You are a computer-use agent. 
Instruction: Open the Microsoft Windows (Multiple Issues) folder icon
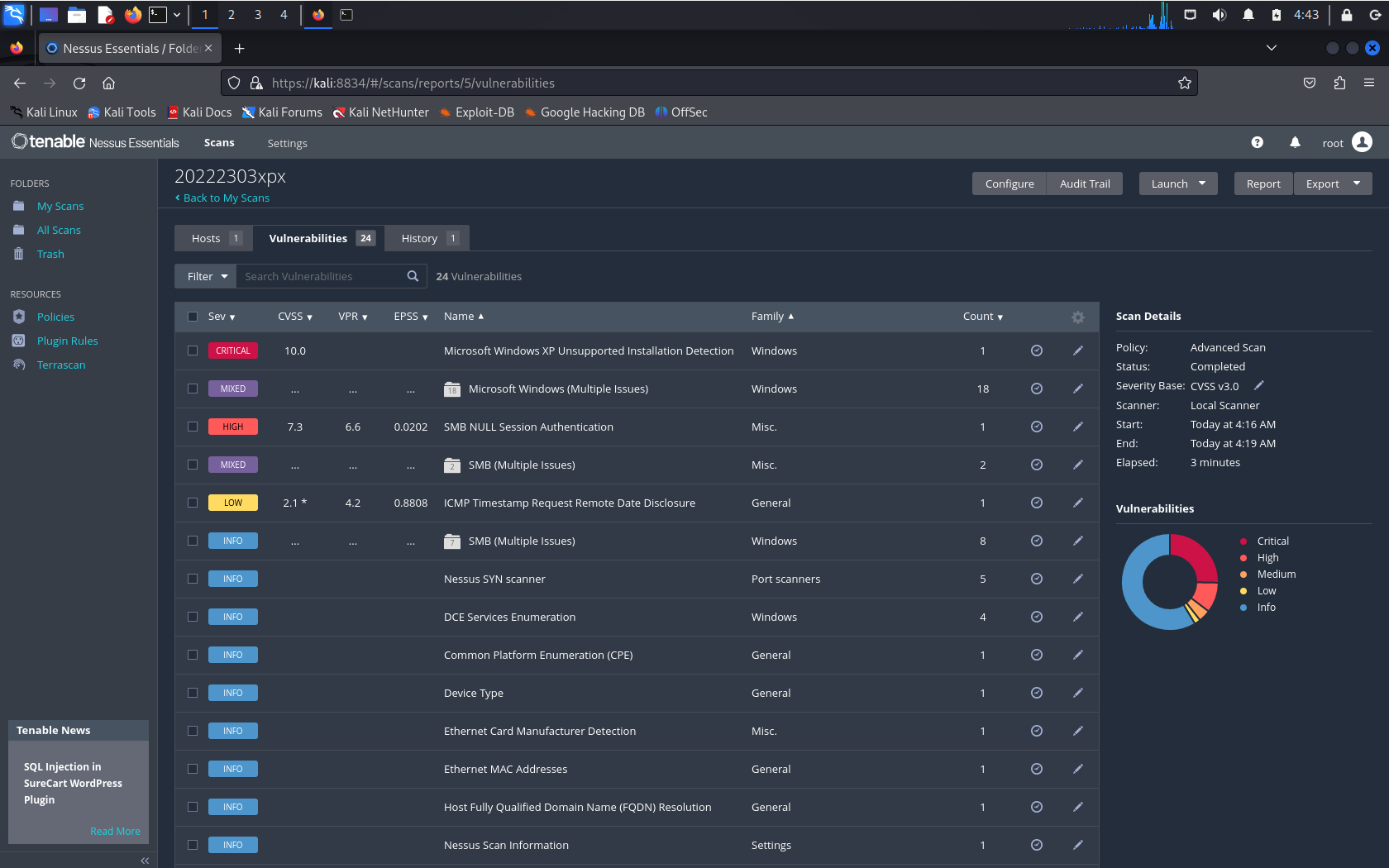(x=452, y=389)
